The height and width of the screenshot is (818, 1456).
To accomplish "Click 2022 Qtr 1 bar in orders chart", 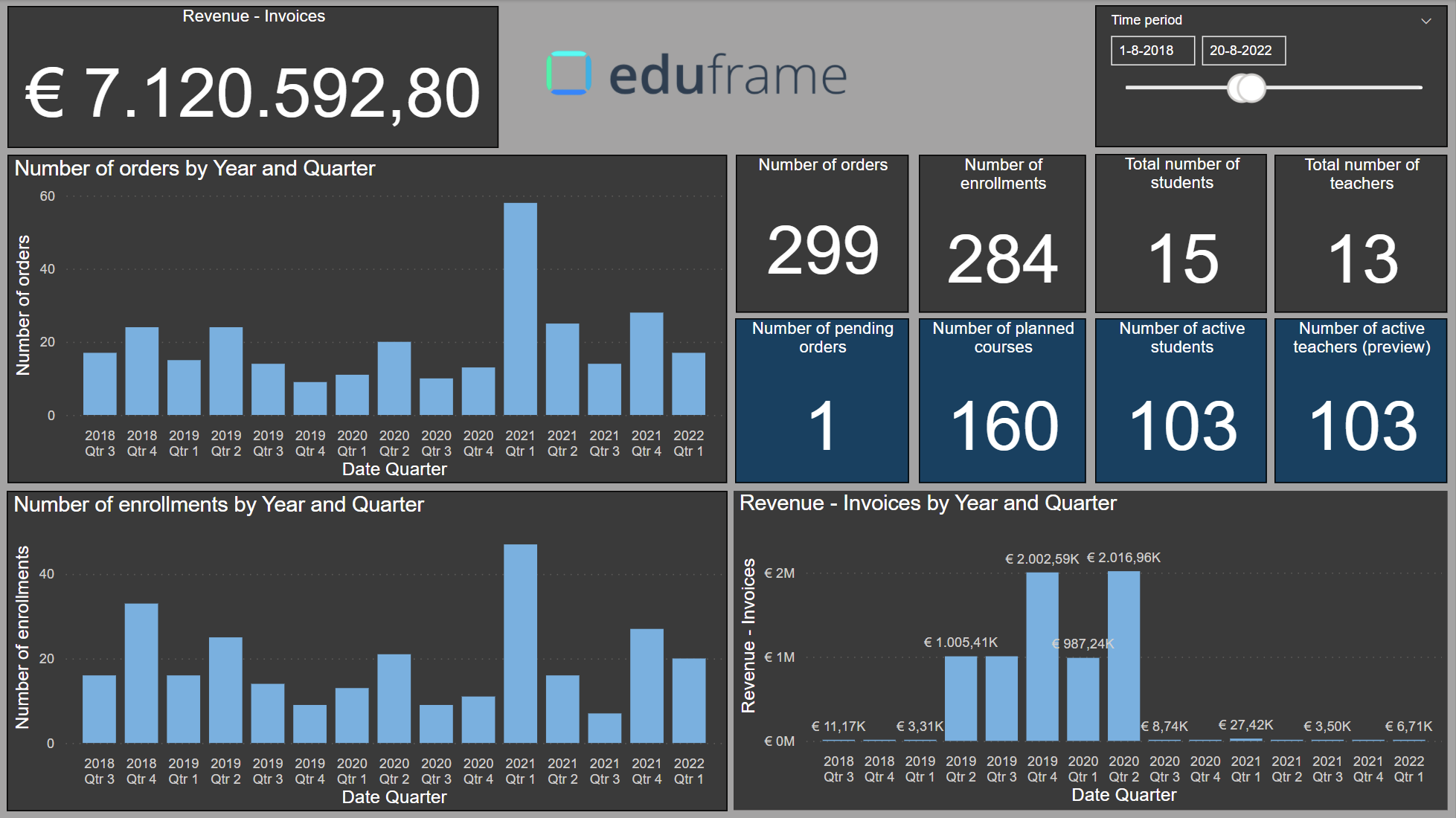I will pos(689,384).
